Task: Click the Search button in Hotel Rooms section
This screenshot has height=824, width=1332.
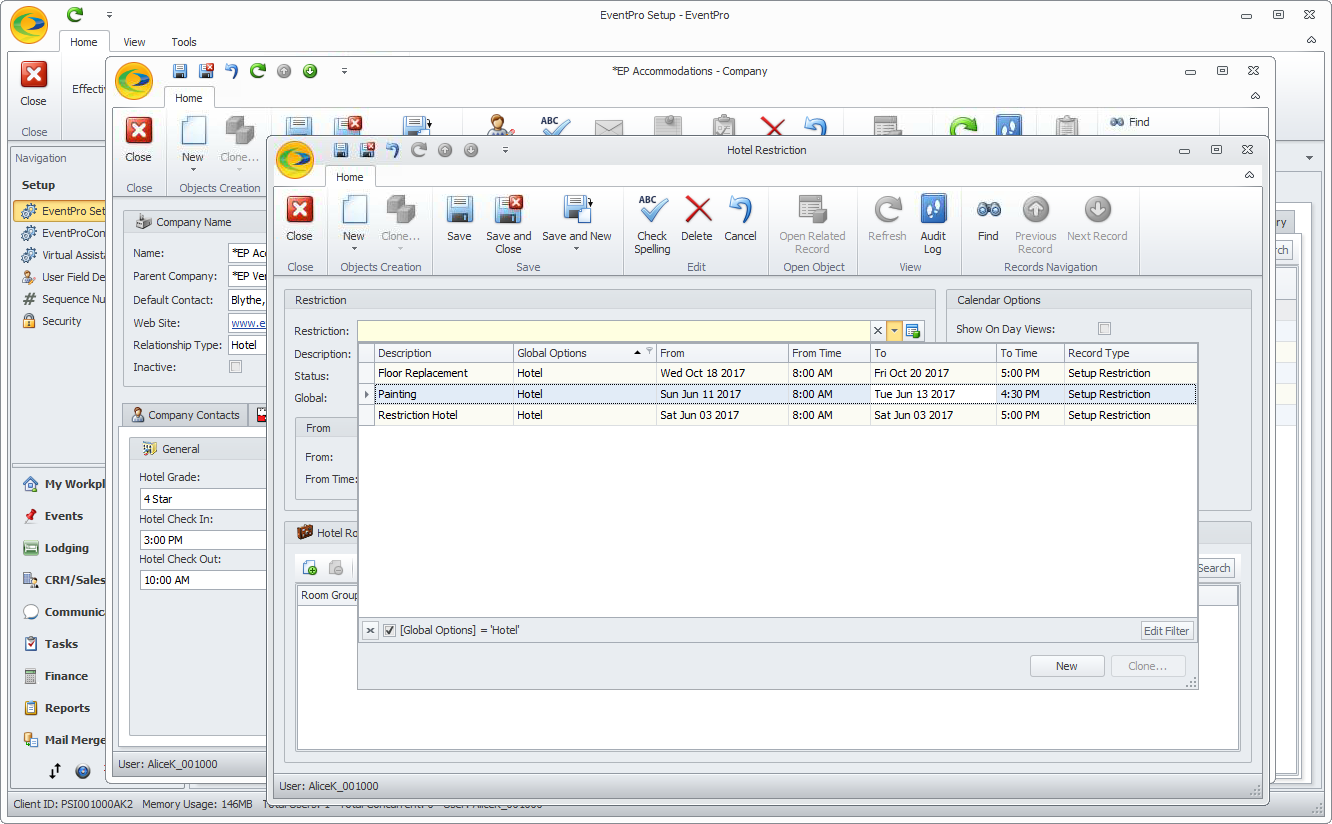Action: [1214, 568]
